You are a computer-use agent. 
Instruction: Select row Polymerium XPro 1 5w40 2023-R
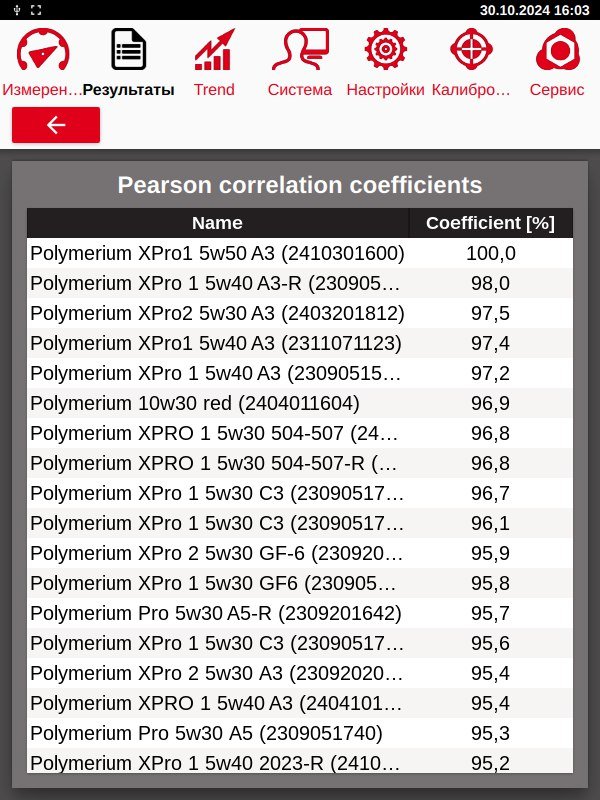click(300, 761)
